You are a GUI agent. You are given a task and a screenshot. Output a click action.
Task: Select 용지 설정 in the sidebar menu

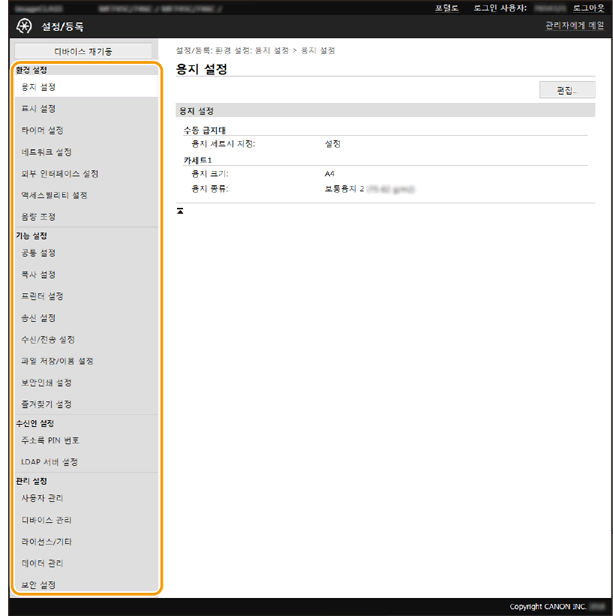pos(38,87)
